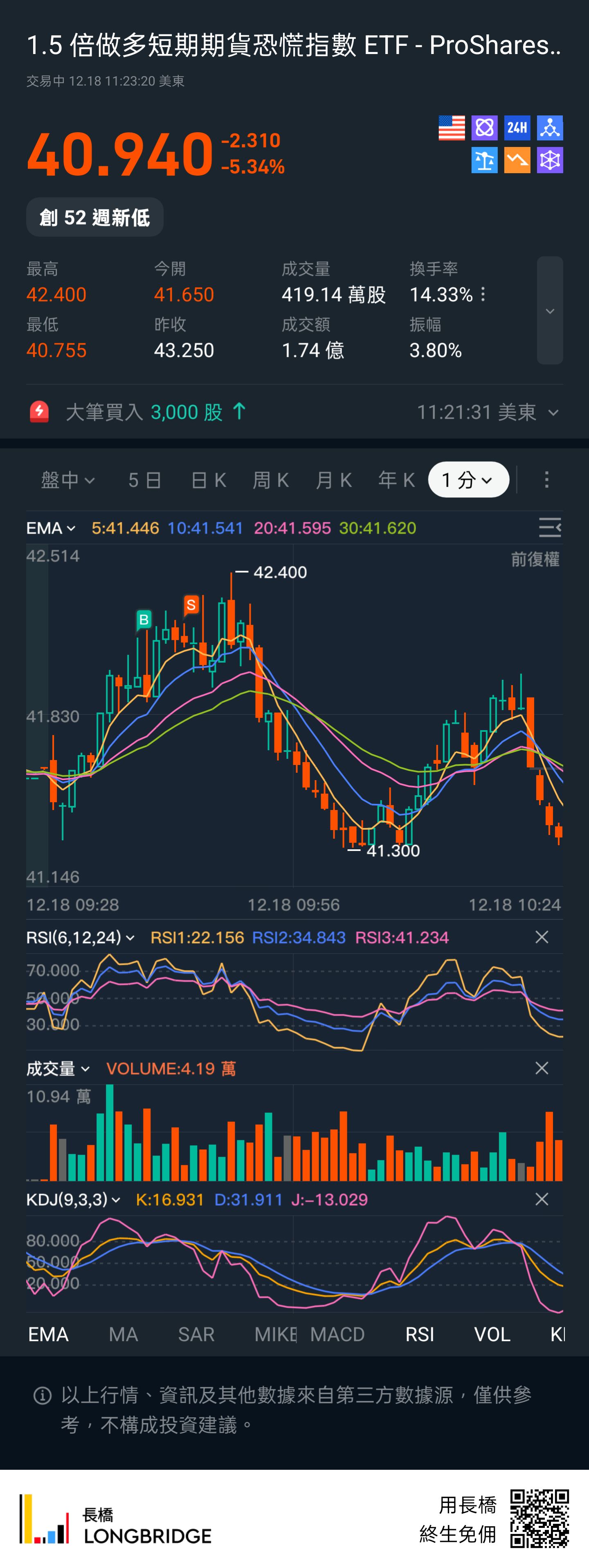
Task: Close the KDJ indicator panel
Action: point(542,1199)
